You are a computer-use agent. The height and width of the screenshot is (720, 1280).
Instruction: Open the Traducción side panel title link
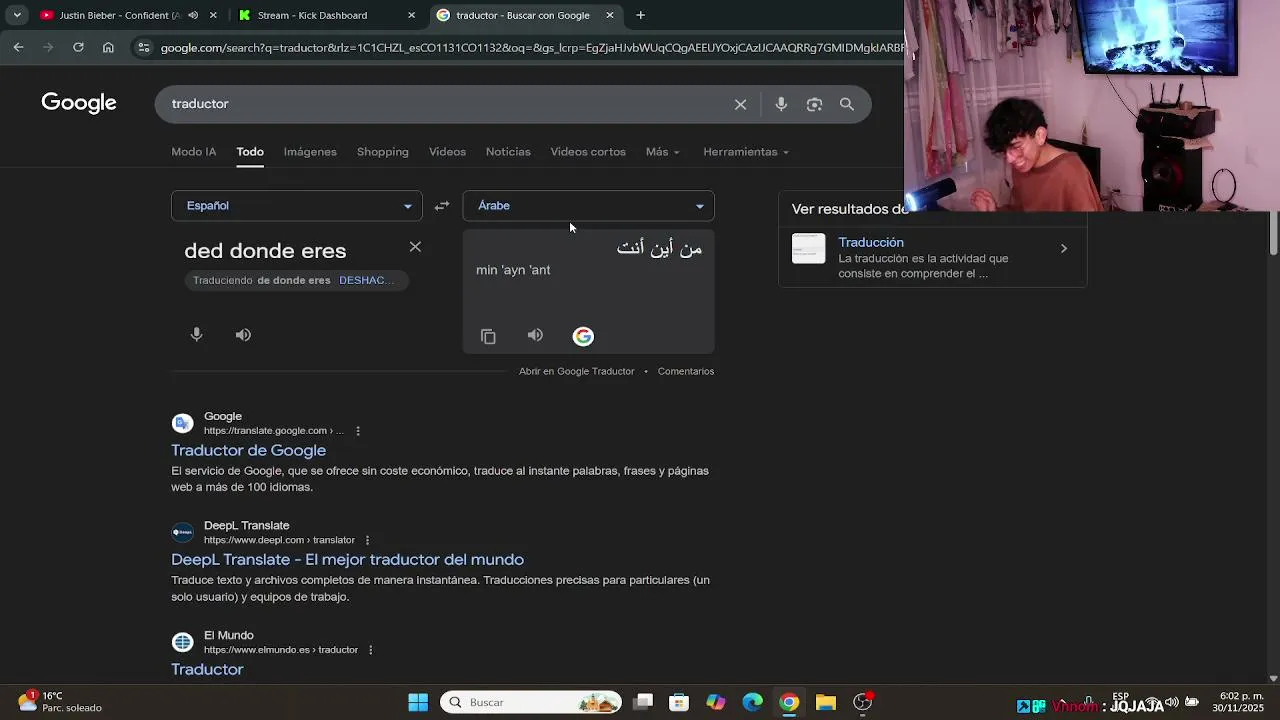(871, 242)
